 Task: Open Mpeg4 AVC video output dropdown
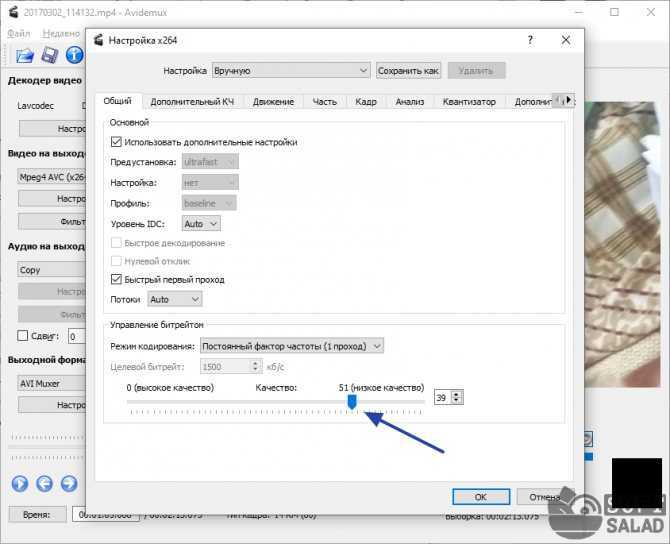click(52, 177)
